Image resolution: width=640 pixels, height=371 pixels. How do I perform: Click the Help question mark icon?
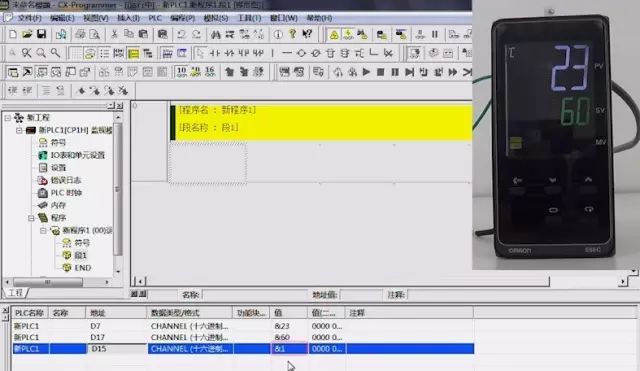point(292,34)
